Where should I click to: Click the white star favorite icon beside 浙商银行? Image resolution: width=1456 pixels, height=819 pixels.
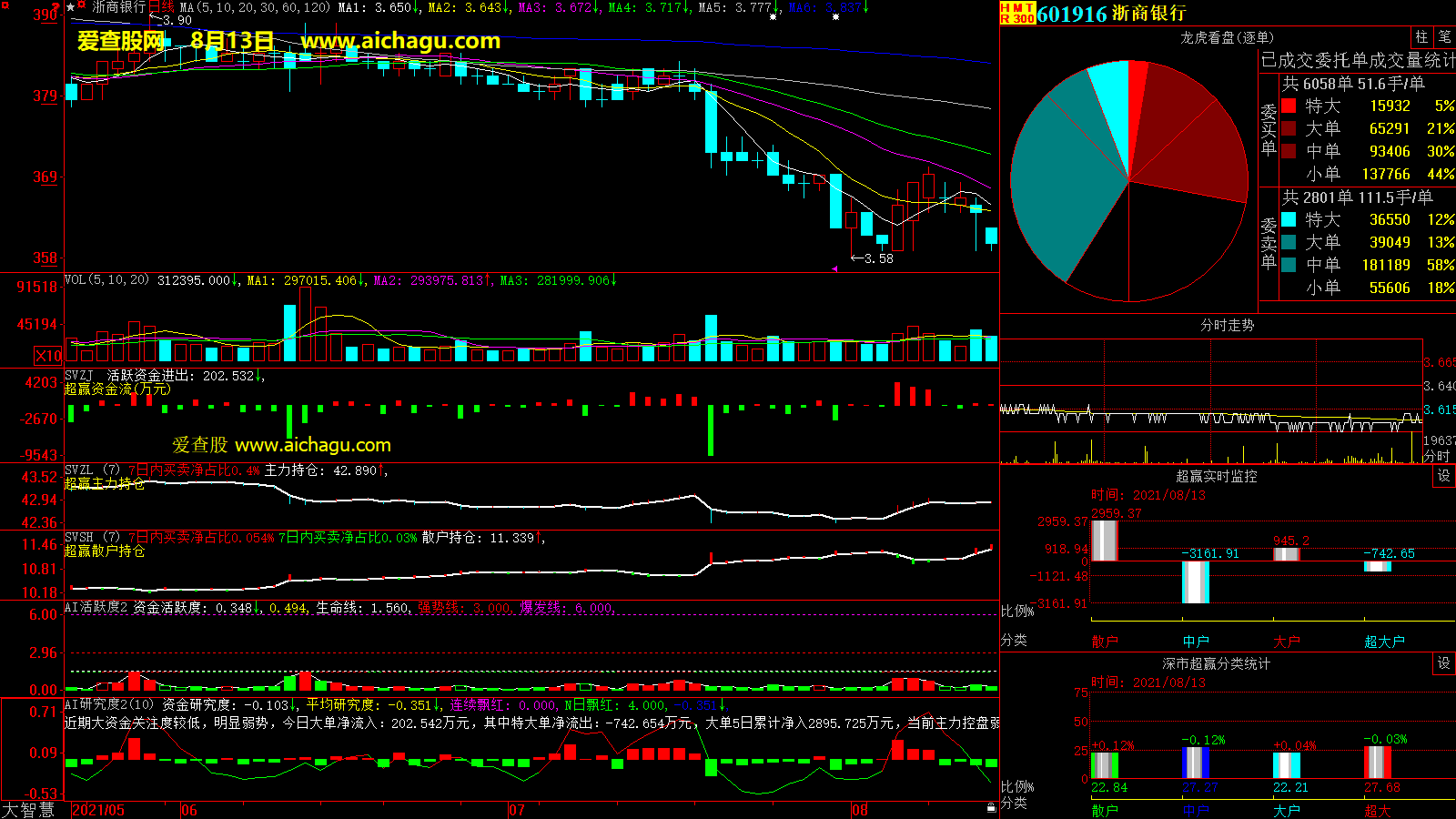coord(70,7)
